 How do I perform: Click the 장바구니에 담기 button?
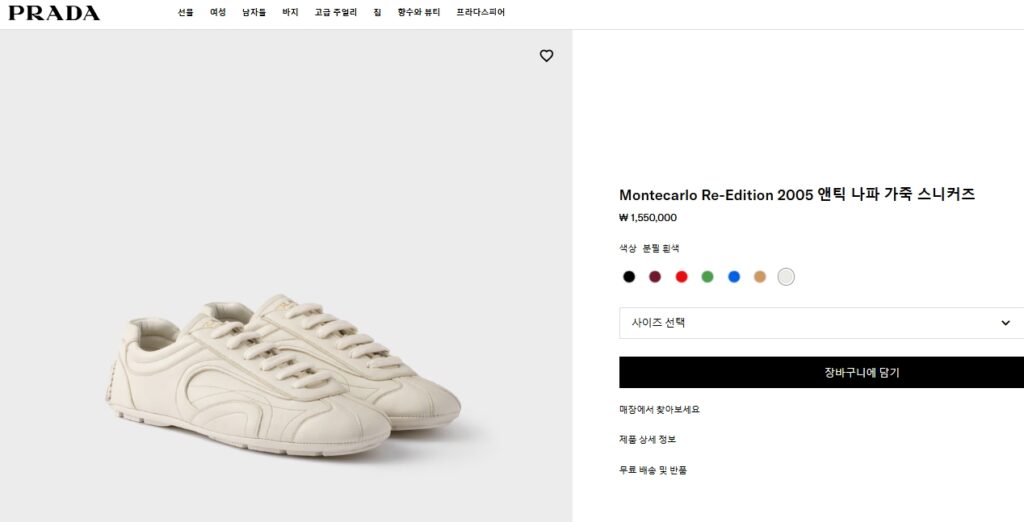821,372
